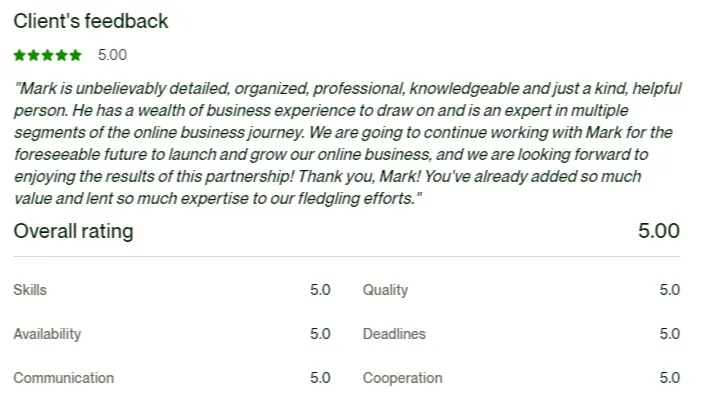This screenshot has height=404, width=705.
Task: Select the Quality rating label
Action: 385,290
